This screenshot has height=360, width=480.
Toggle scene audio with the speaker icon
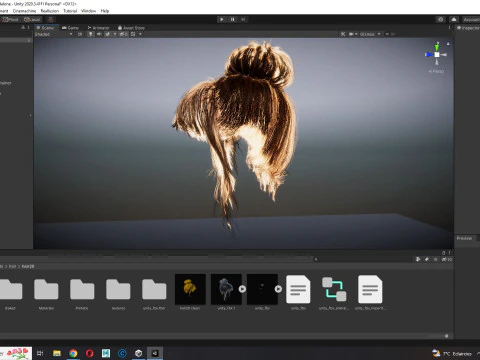click(99, 34)
